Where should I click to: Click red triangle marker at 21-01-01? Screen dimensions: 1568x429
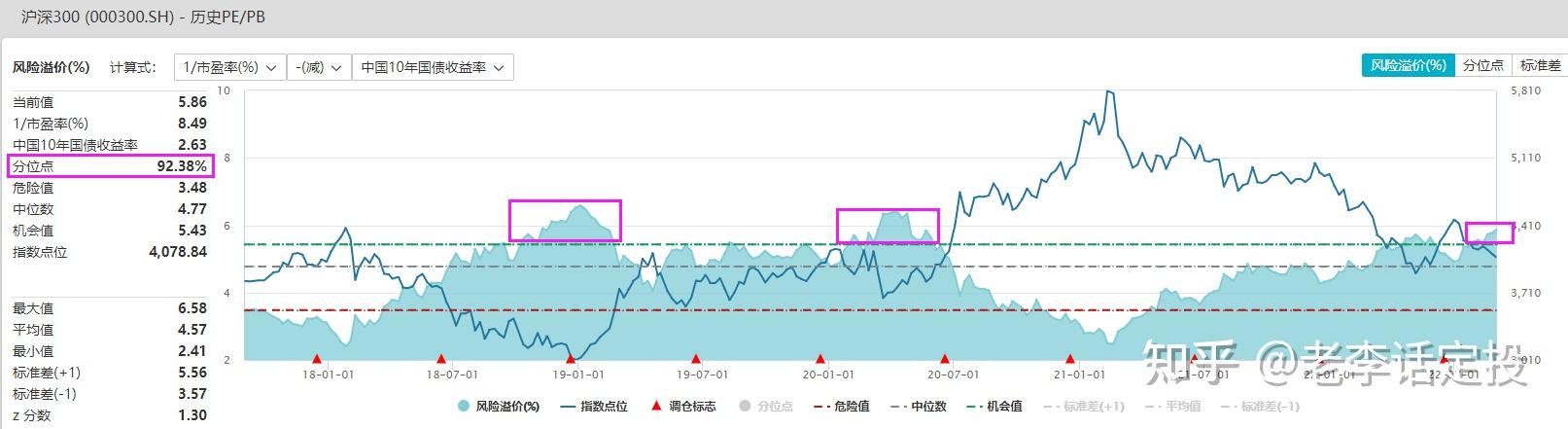pos(1070,359)
